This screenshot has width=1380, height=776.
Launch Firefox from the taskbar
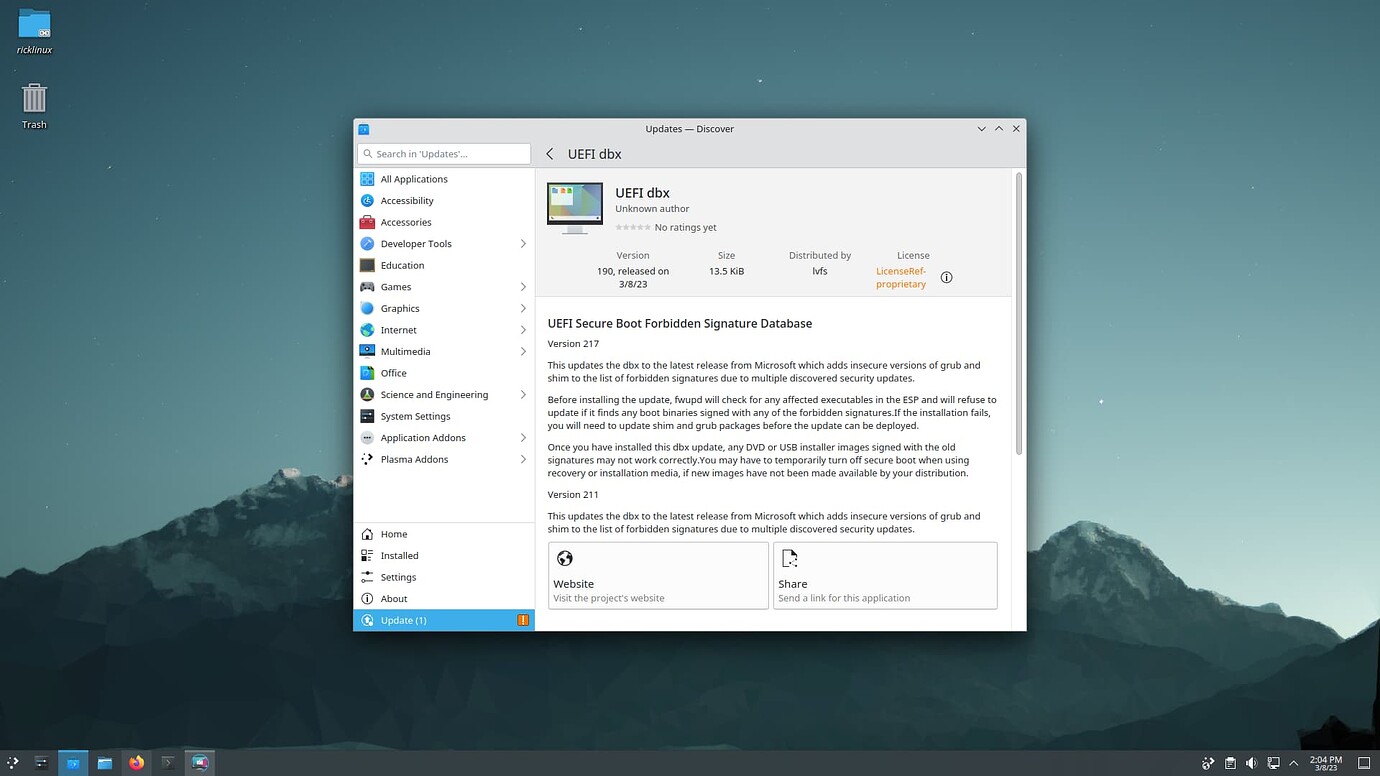[x=136, y=763]
